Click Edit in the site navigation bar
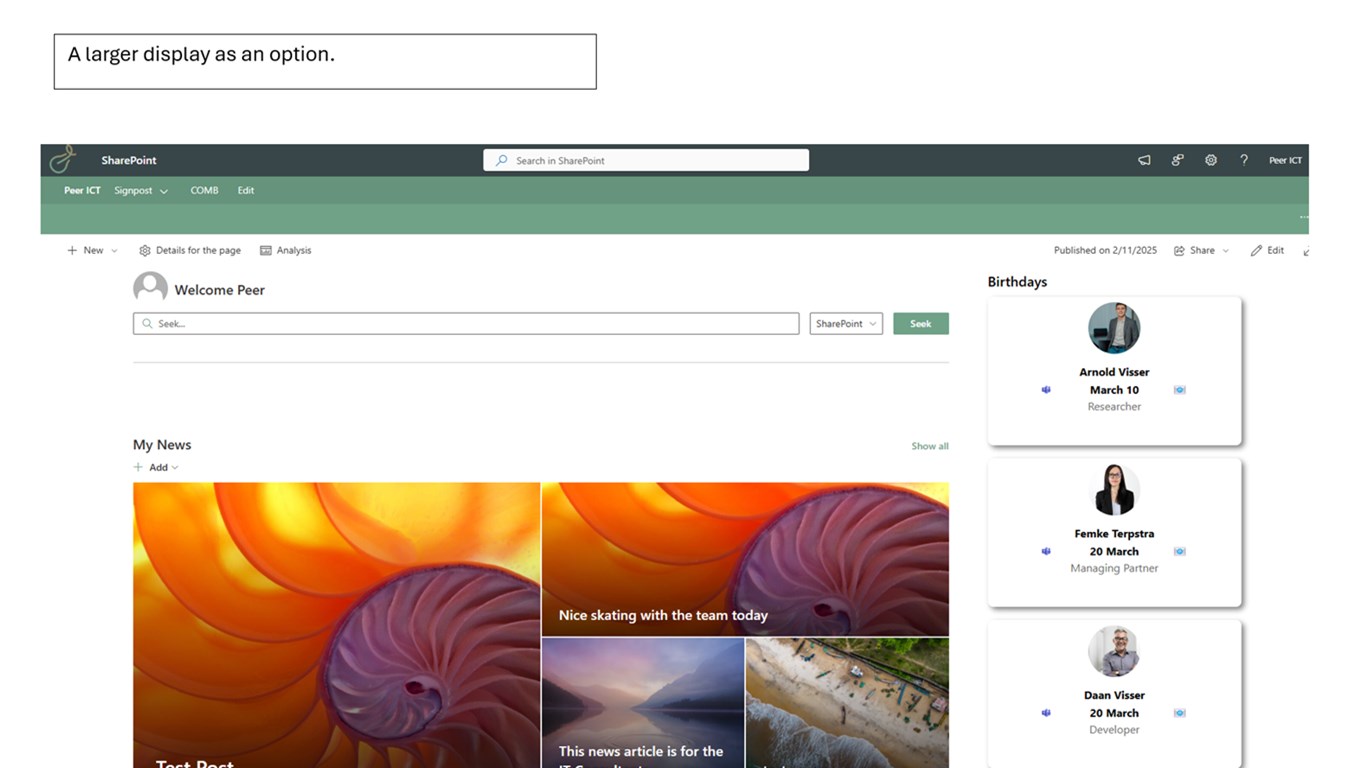This screenshot has width=1366, height=768. click(x=246, y=190)
